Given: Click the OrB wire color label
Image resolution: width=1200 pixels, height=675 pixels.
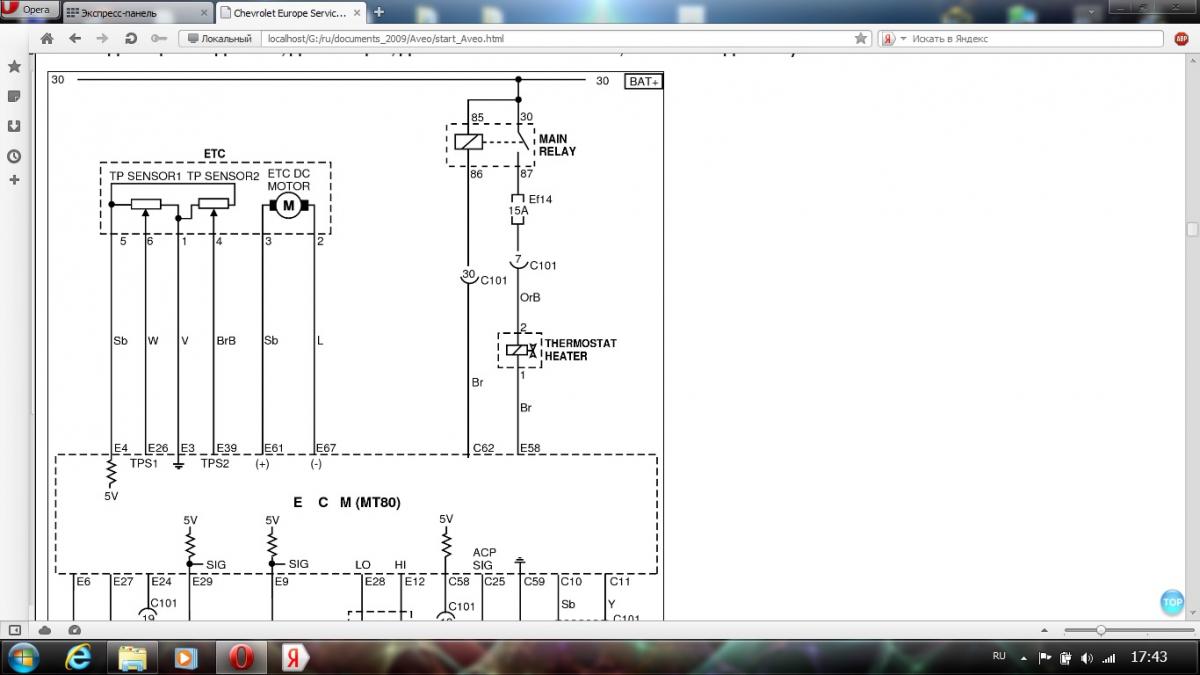Looking at the screenshot, I should tap(531, 297).
